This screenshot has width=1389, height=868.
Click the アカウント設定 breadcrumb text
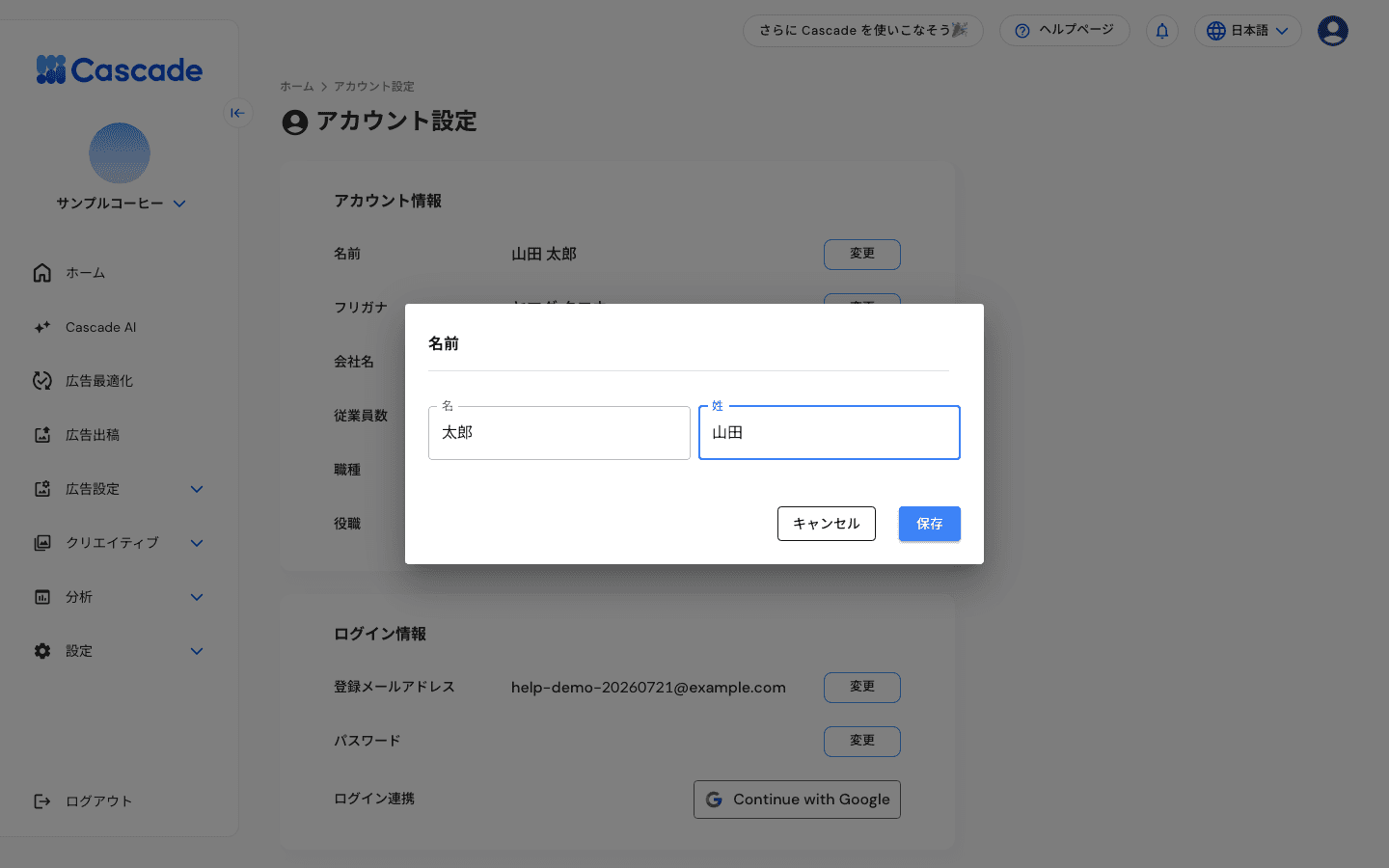pos(374,87)
